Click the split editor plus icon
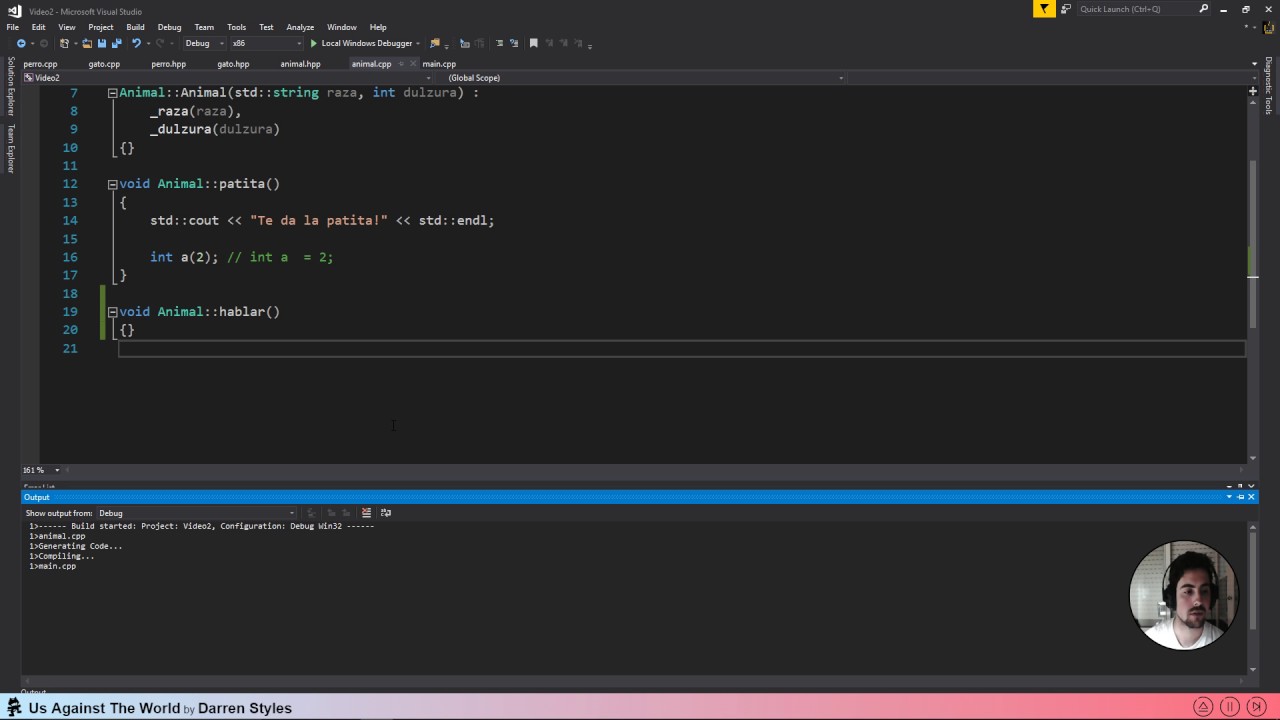1280x720 pixels. [1252, 92]
